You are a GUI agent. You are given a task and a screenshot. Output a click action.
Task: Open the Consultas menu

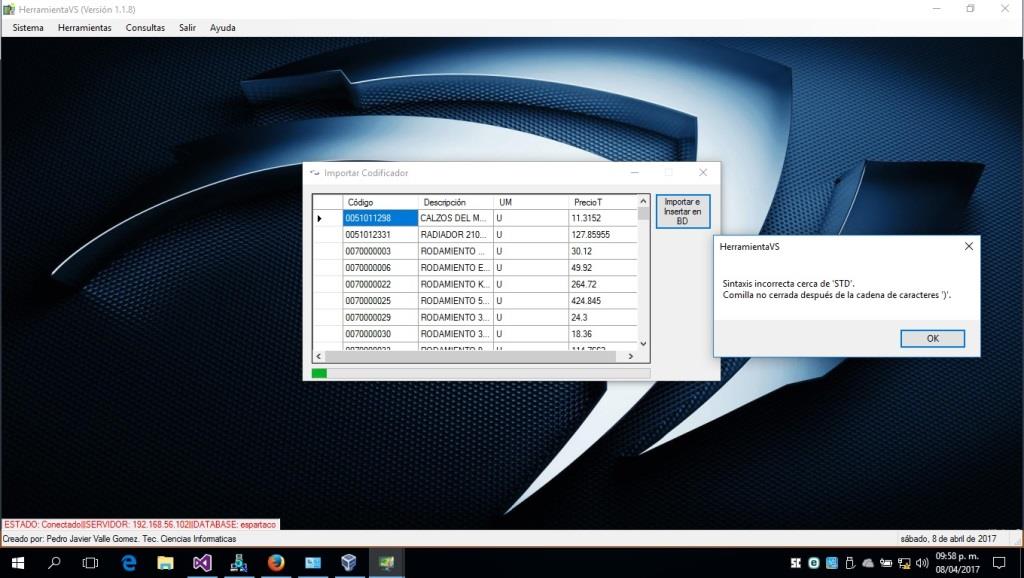pos(145,27)
